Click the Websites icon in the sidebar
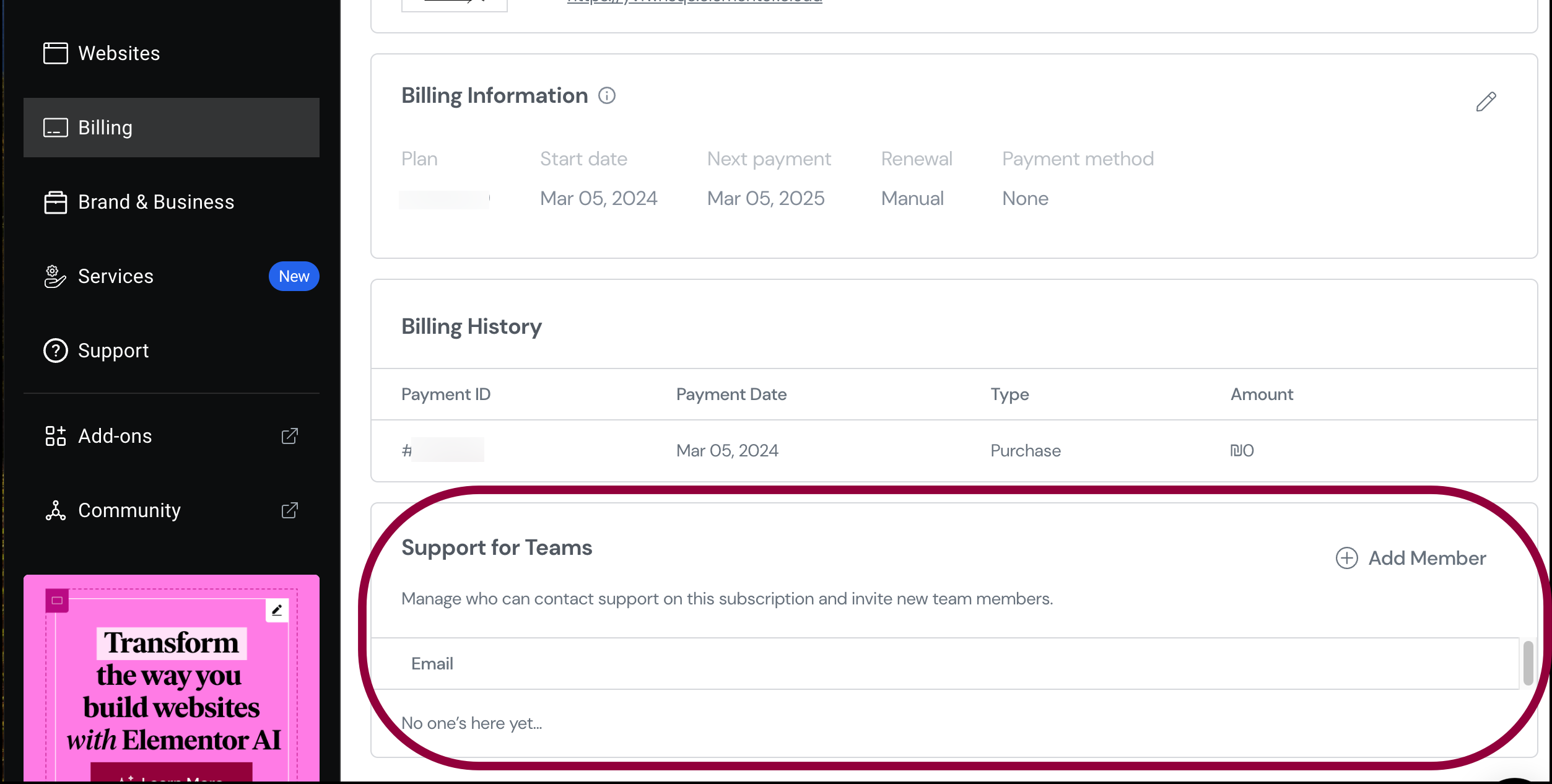 pyautogui.click(x=55, y=53)
